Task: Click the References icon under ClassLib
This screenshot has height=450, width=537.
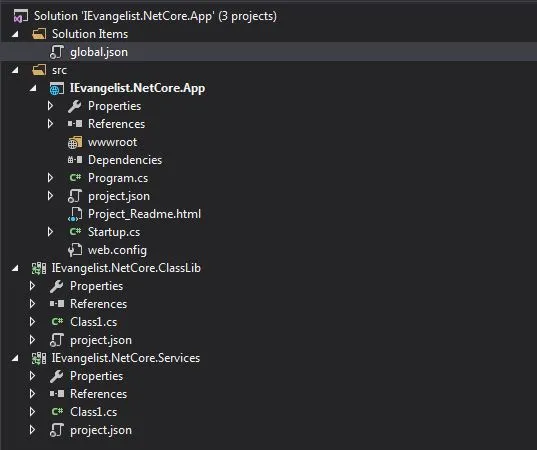Action: pyautogui.click(x=57, y=304)
